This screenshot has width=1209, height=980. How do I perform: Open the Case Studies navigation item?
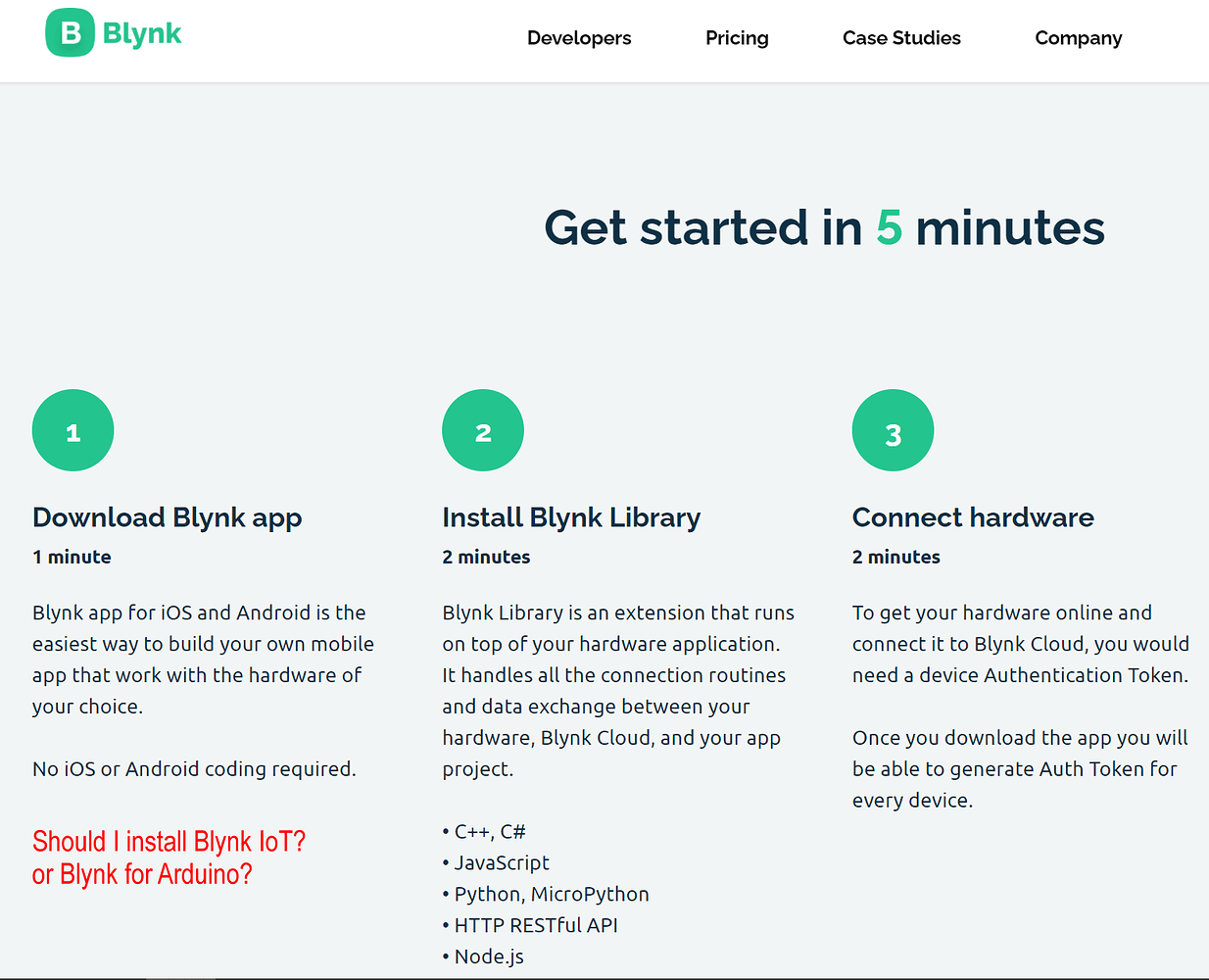[x=901, y=38]
